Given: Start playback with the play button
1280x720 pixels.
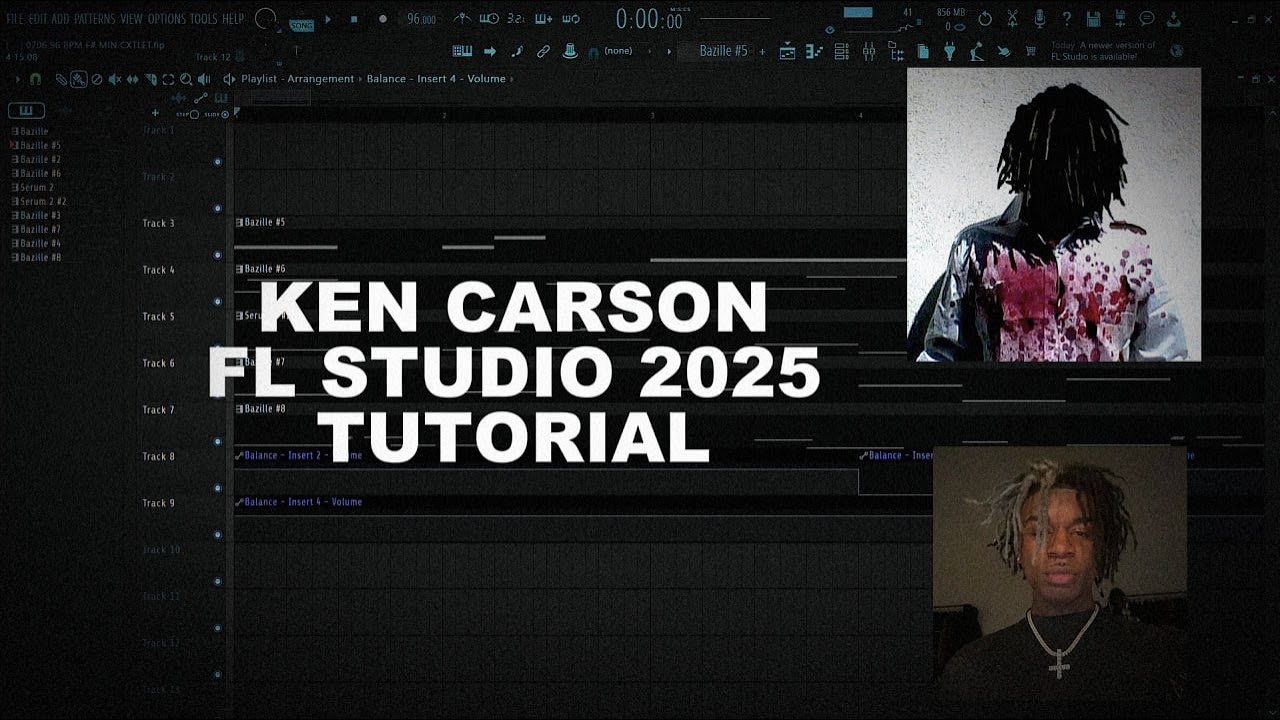Looking at the screenshot, I should [x=327, y=19].
